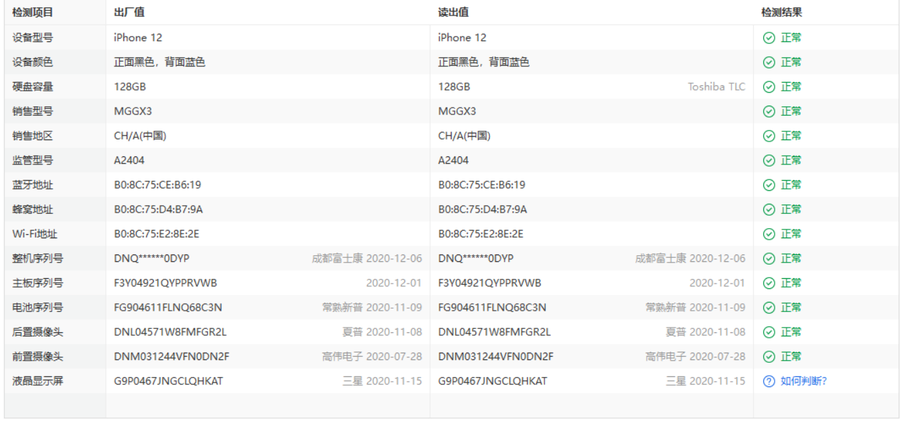Click factory mainboard serial F3Y04921QYPPRVWB

[x=165, y=283]
